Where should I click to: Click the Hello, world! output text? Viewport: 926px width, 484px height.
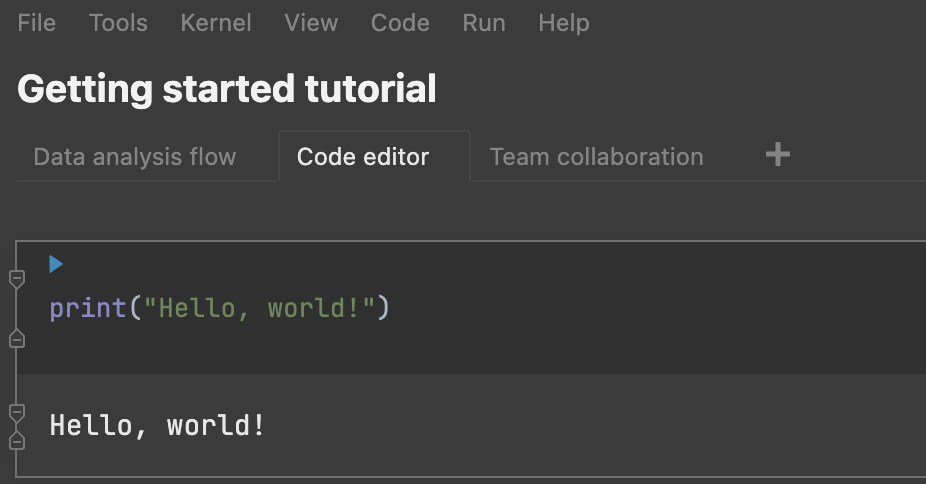coord(158,426)
